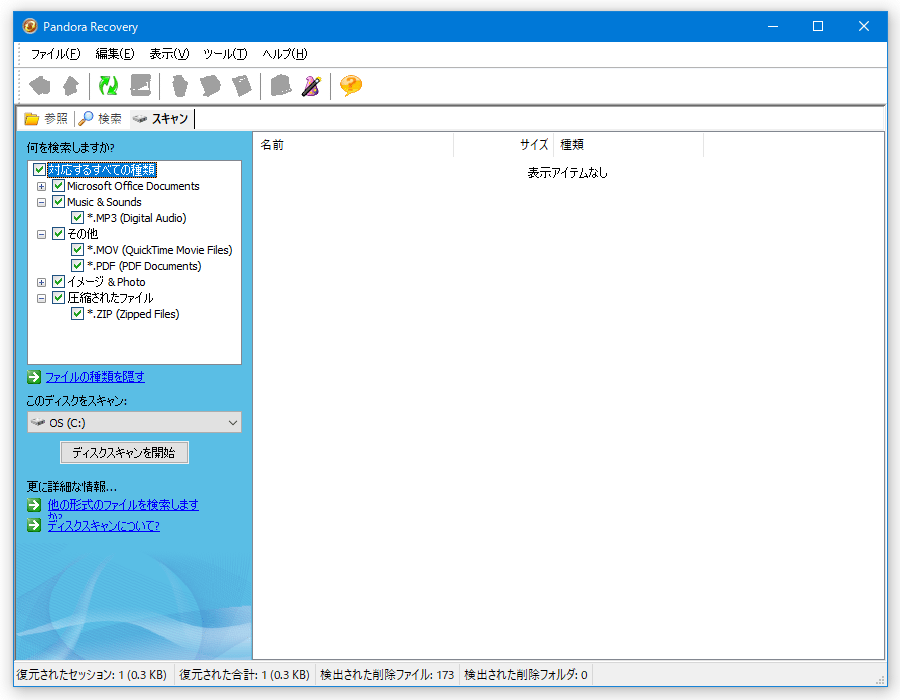Click the Pandora Recovery title bar icon
This screenshot has height=700, width=900.
[30, 26]
